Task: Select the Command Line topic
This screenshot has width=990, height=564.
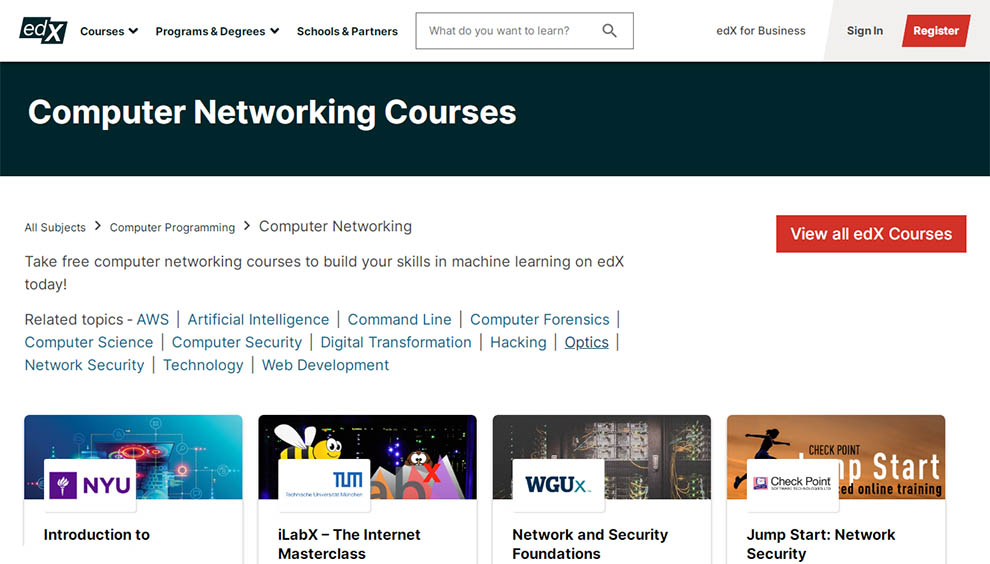Action: [x=400, y=320]
